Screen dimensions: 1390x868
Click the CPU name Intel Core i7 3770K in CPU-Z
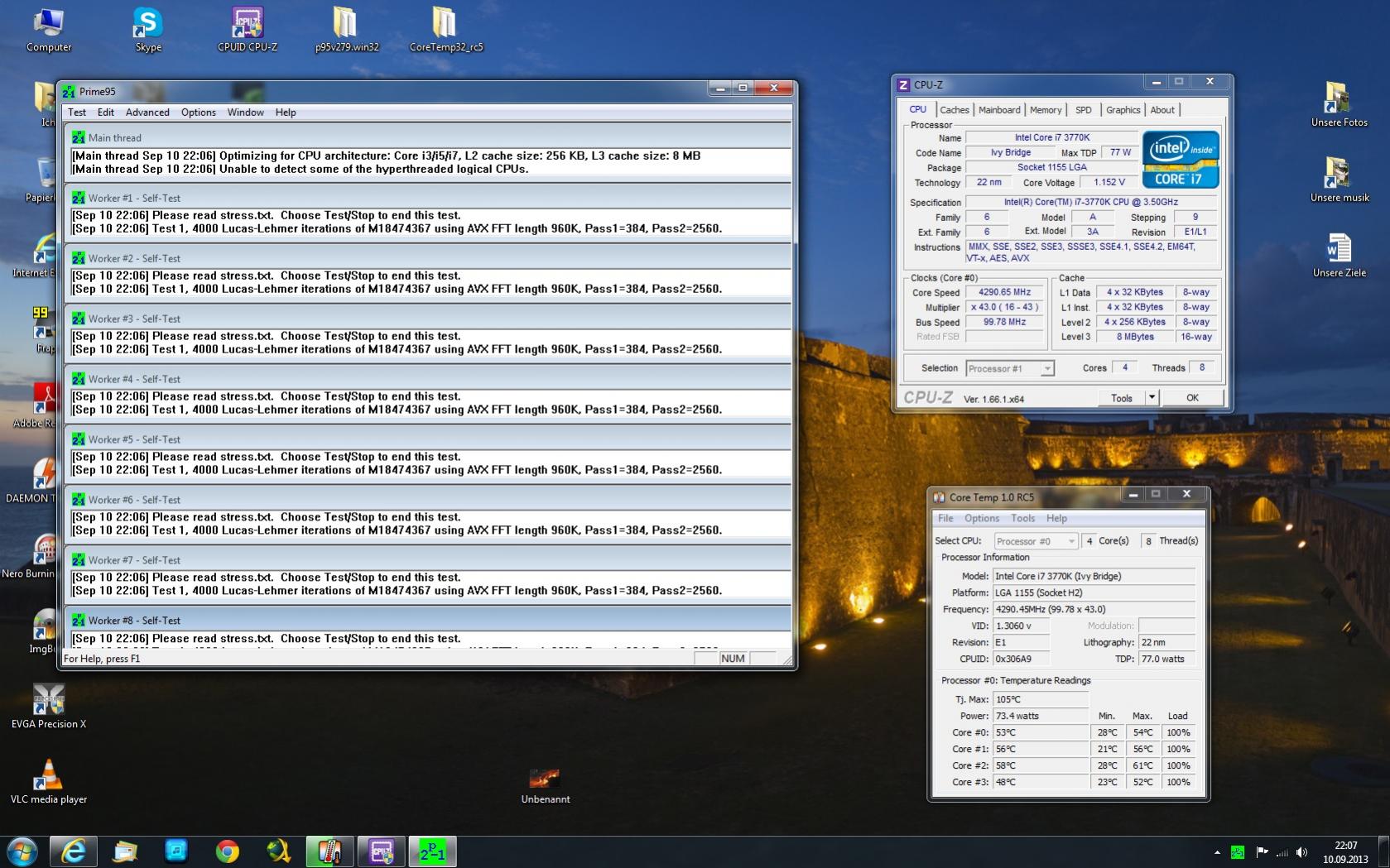[1052, 137]
